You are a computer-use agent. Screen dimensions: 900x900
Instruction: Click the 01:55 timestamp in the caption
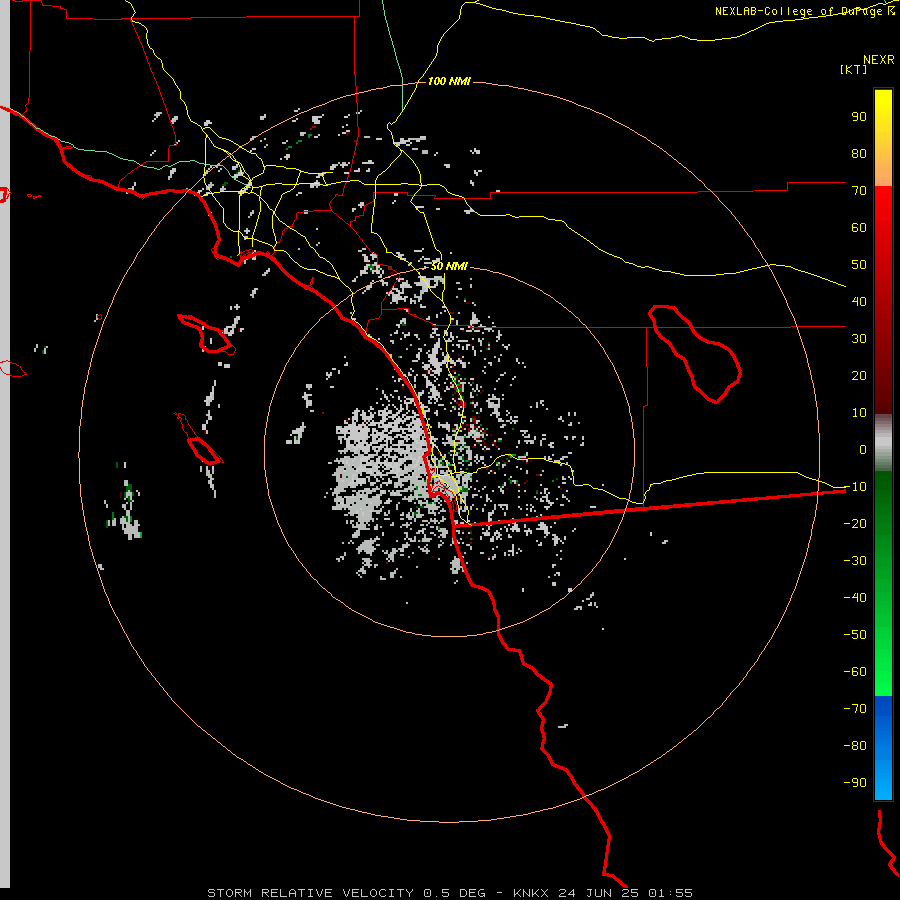670,893
